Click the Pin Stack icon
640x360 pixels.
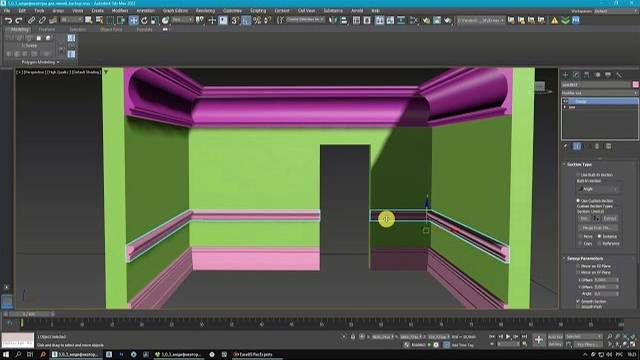[x=565, y=146]
